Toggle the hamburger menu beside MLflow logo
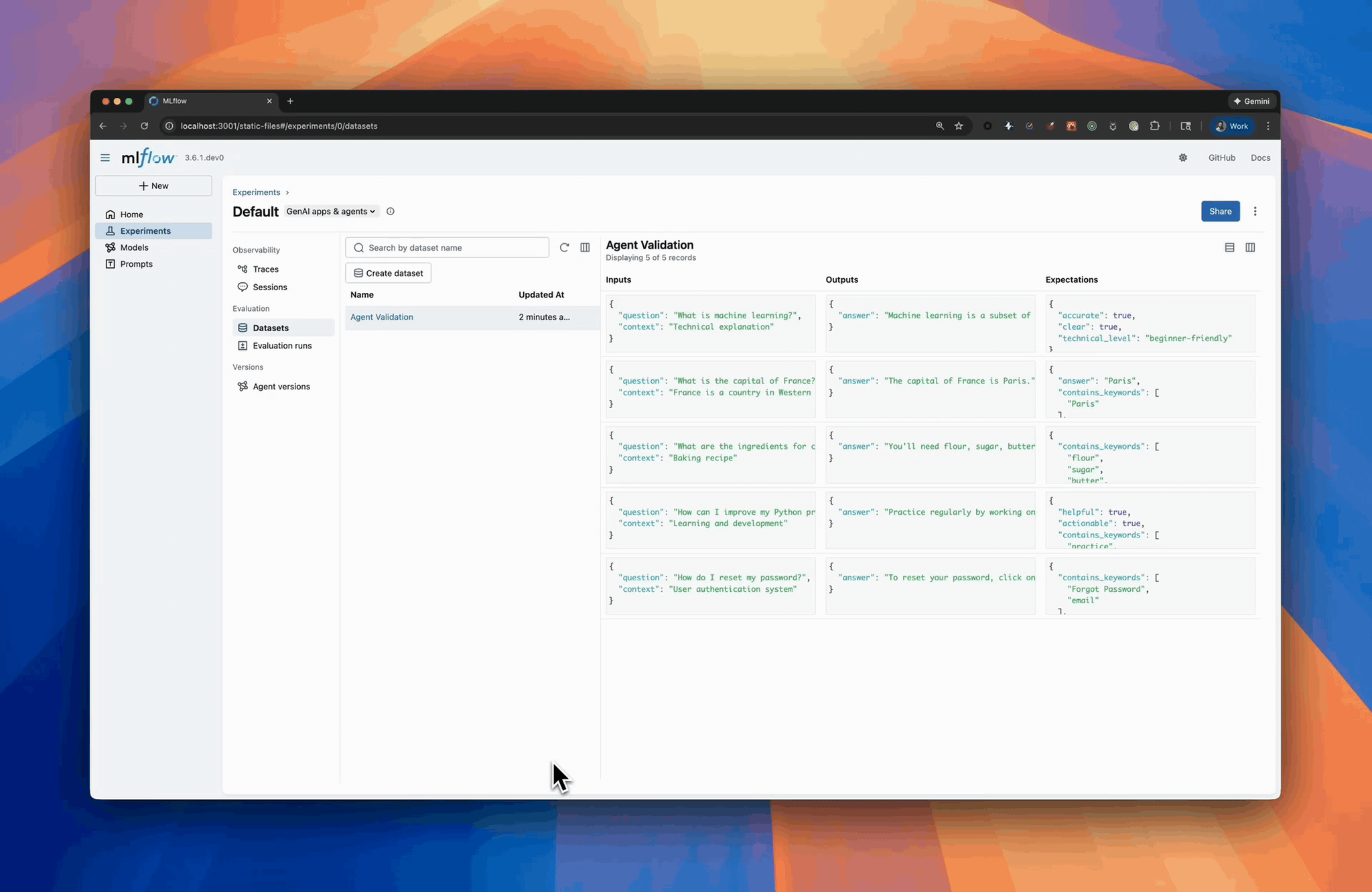Image resolution: width=1372 pixels, height=892 pixels. [x=105, y=157]
